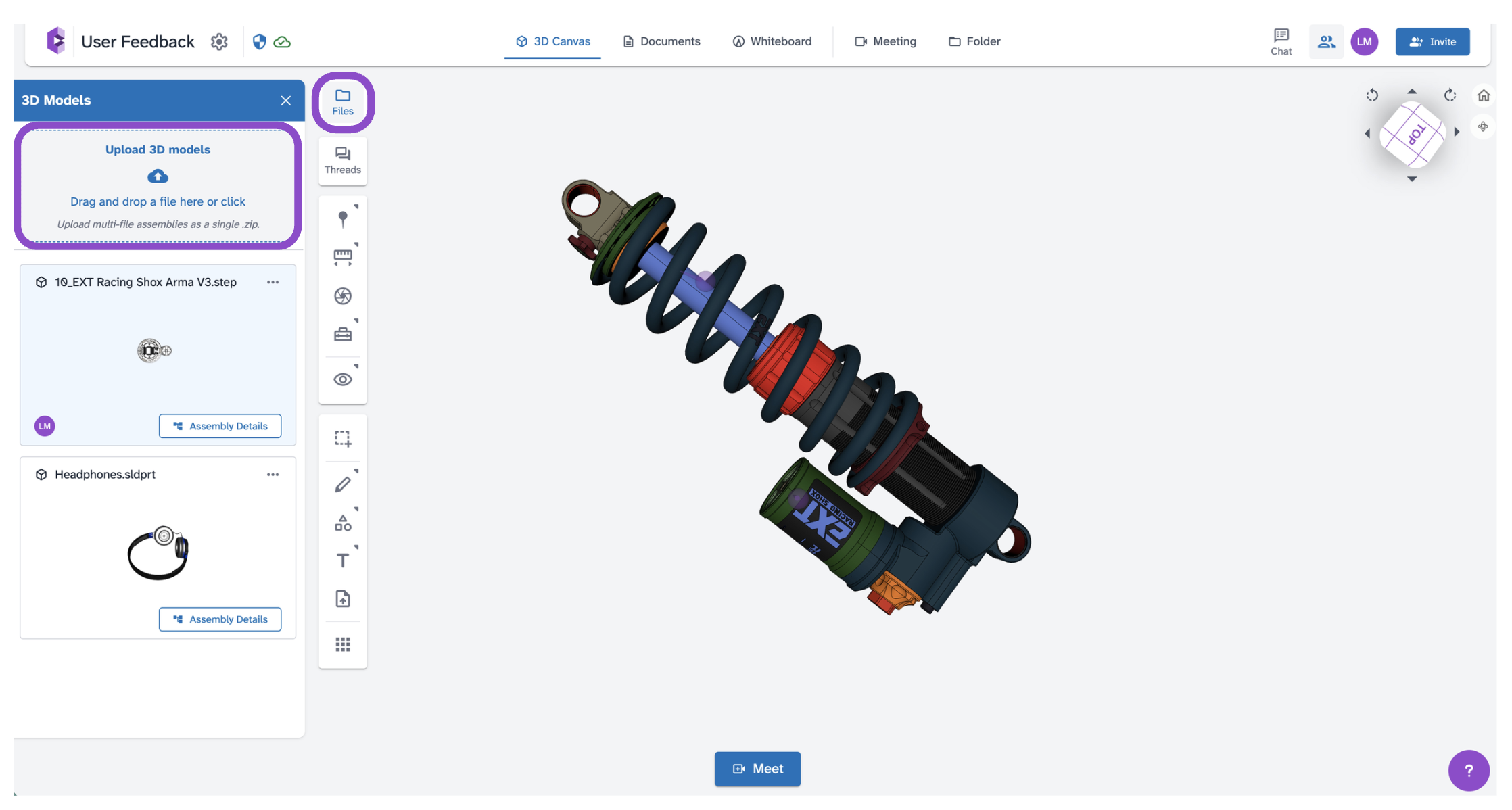Click the app logo in the header

(55, 41)
